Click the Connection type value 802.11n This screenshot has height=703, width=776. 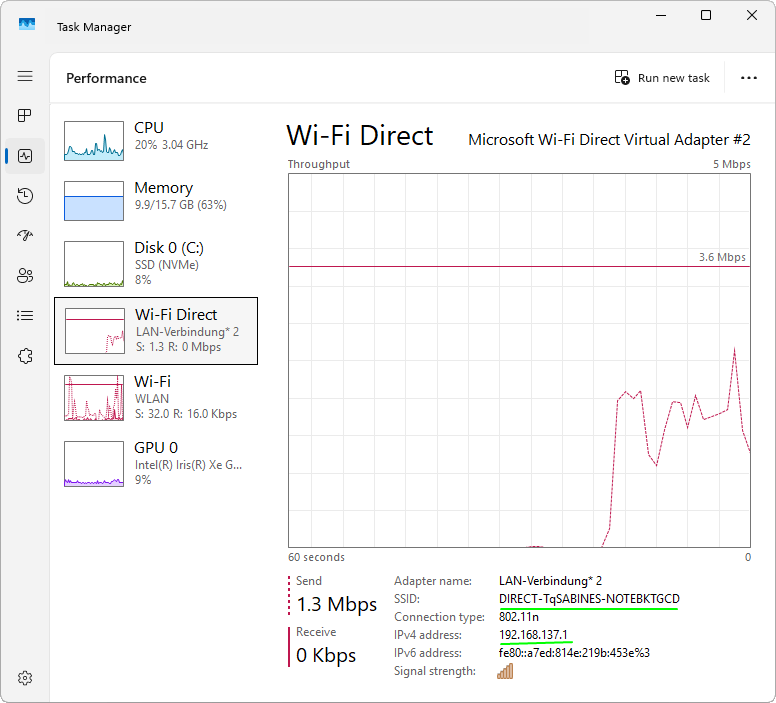(x=519, y=617)
